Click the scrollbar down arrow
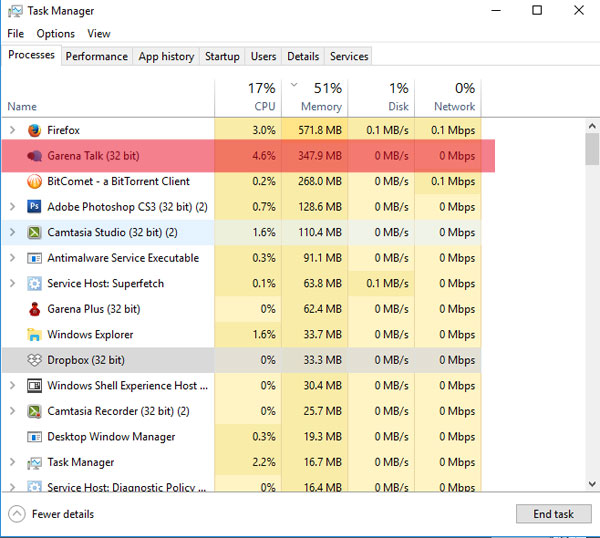Screen dimensions: 600x538 click(x=592, y=484)
